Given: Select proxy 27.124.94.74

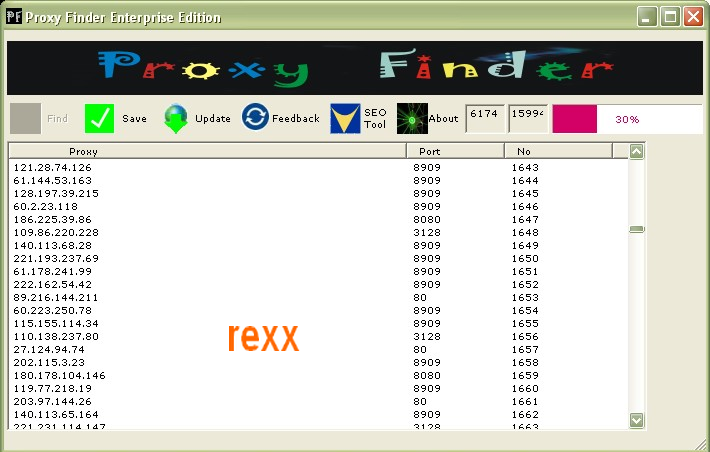Looking at the screenshot, I should [49, 350].
